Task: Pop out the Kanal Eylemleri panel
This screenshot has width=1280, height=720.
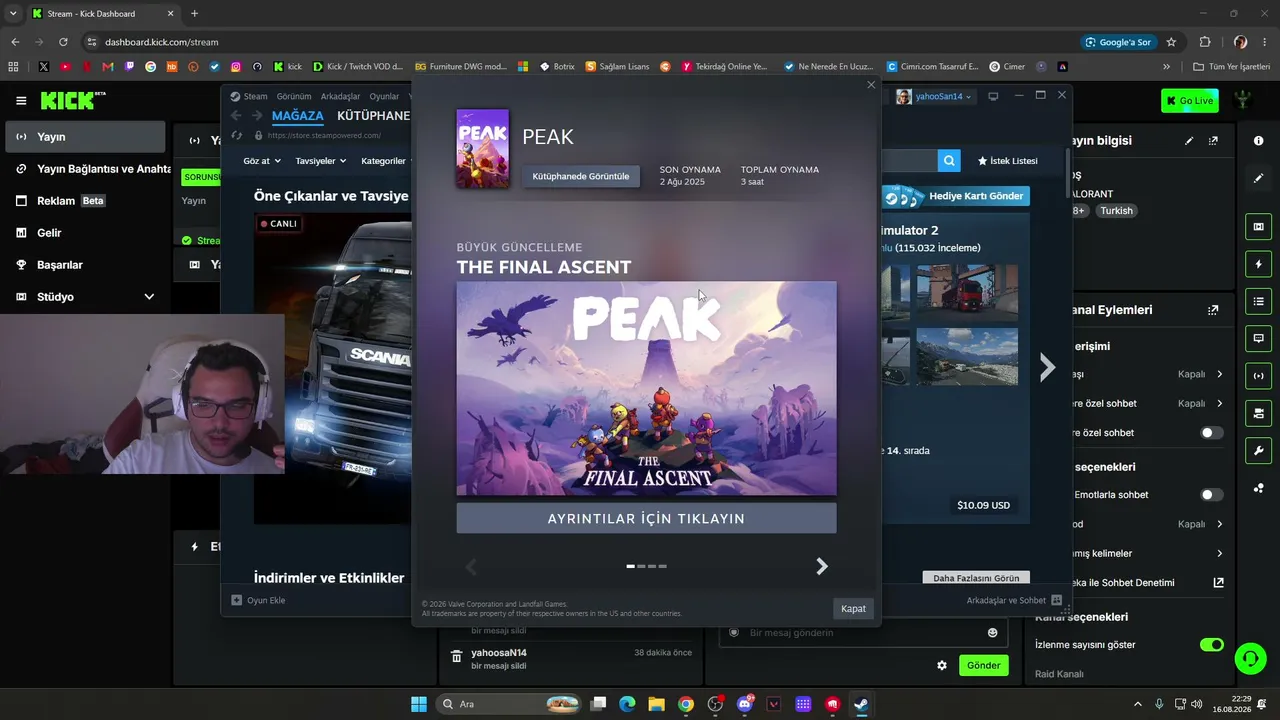Action: coord(1213,310)
